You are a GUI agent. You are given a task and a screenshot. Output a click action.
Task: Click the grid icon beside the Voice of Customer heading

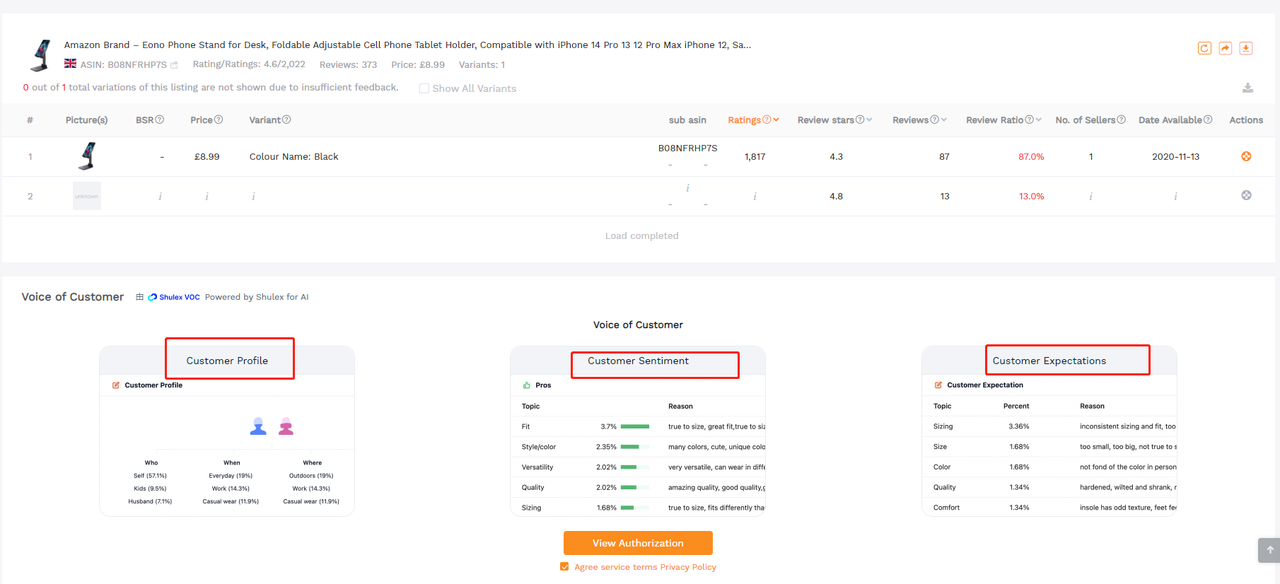pos(140,297)
